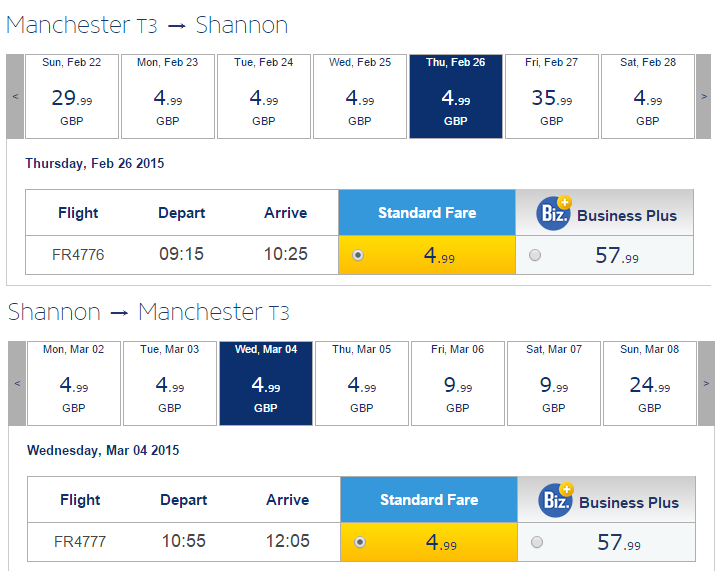The width and height of the screenshot is (718, 582).
Task: Click the return Business Plus Biz icon
Action: [x=555, y=500]
